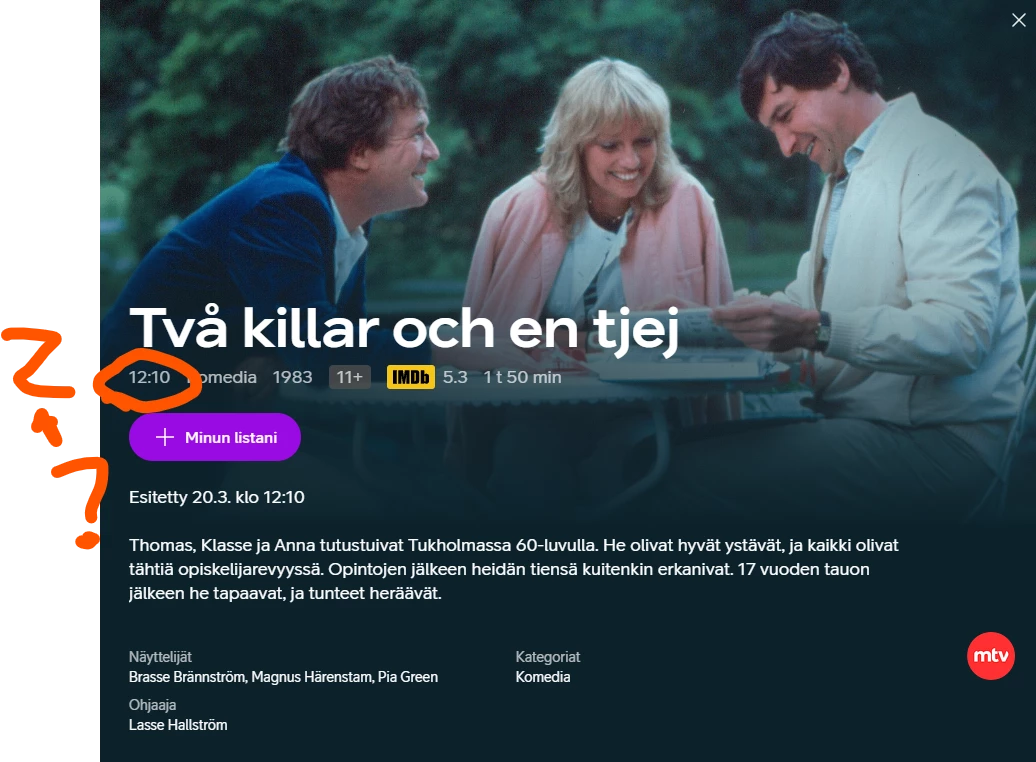This screenshot has width=1036, height=762.
Task: Click the Esitetty 20.3. klo 12:10 text
Action: coord(217,497)
